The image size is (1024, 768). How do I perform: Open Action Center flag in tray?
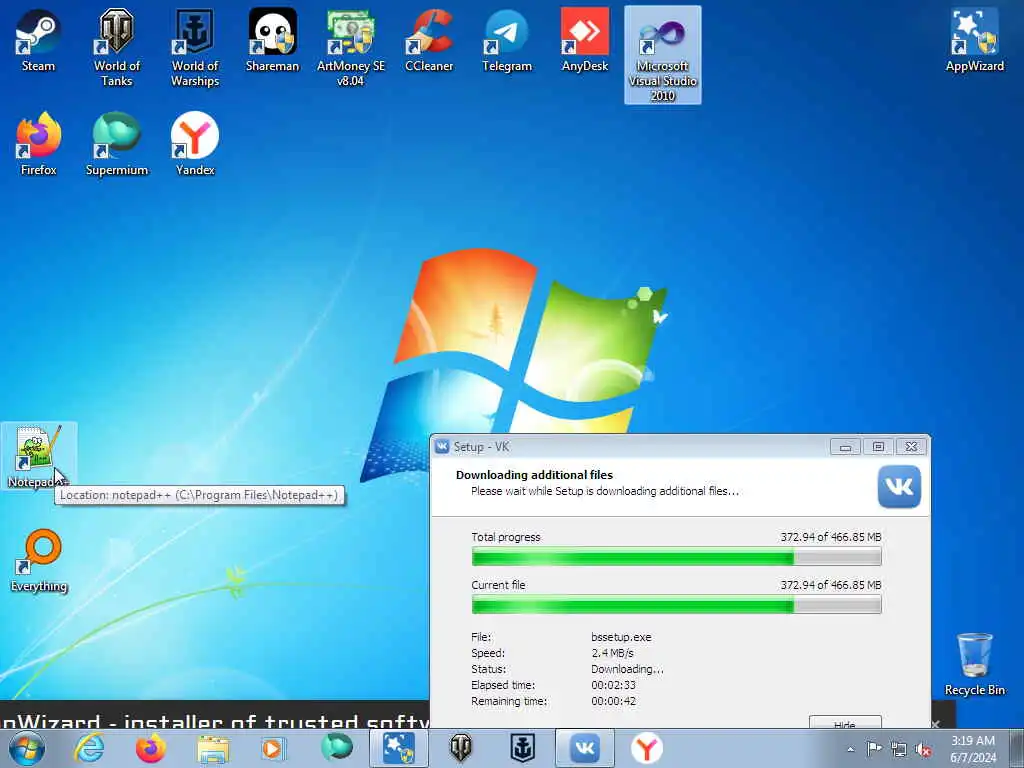[874, 749]
